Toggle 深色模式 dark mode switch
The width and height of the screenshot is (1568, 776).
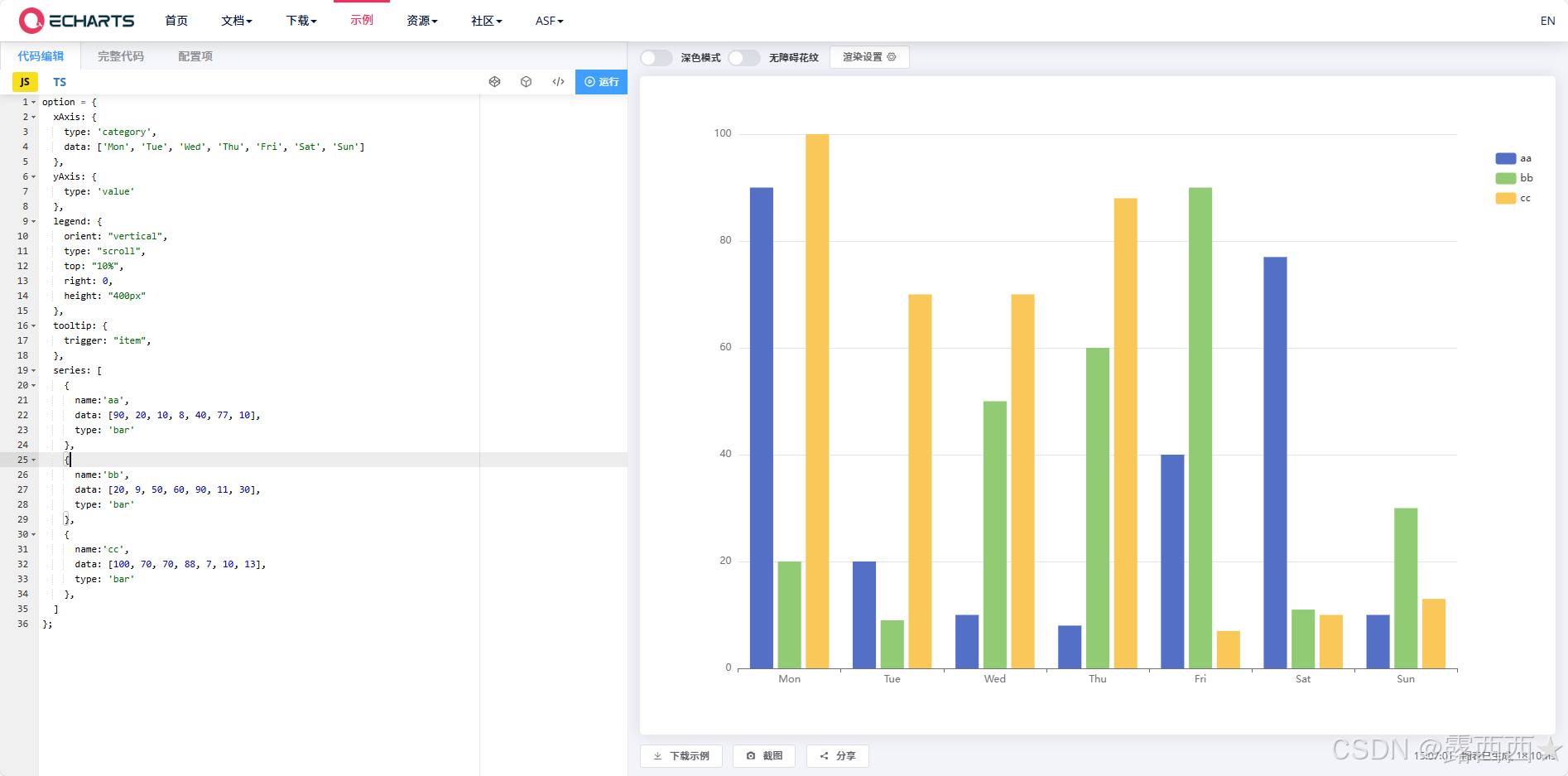point(657,57)
